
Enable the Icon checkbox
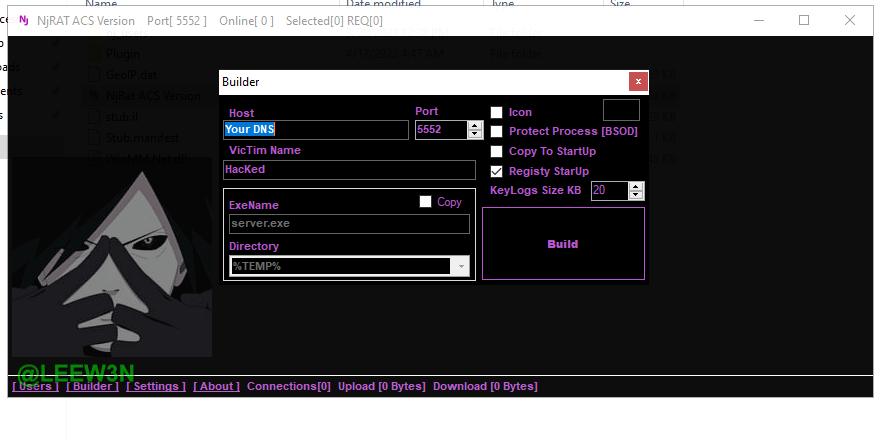pyautogui.click(x=496, y=112)
